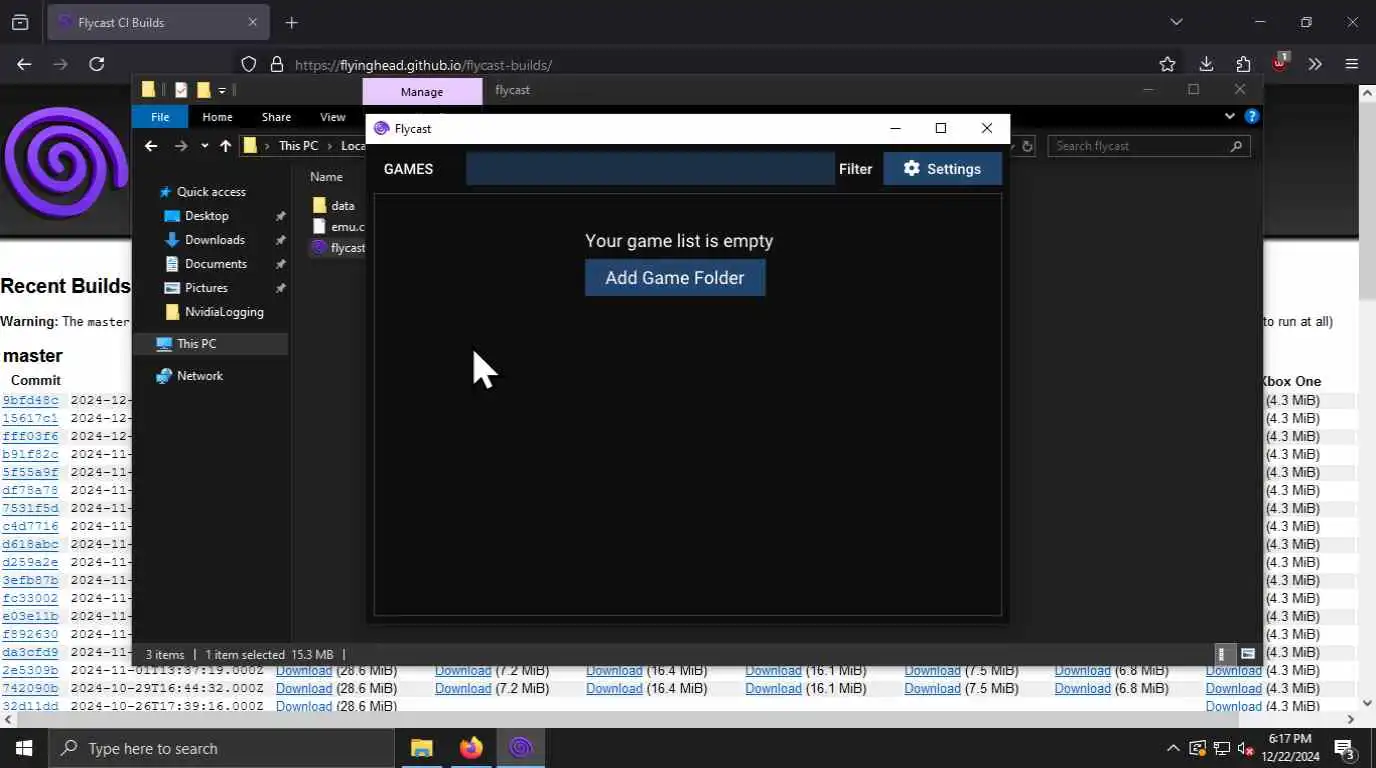1376x768 pixels.
Task: Switch to Firefox from the taskbar
Action: [x=471, y=748]
